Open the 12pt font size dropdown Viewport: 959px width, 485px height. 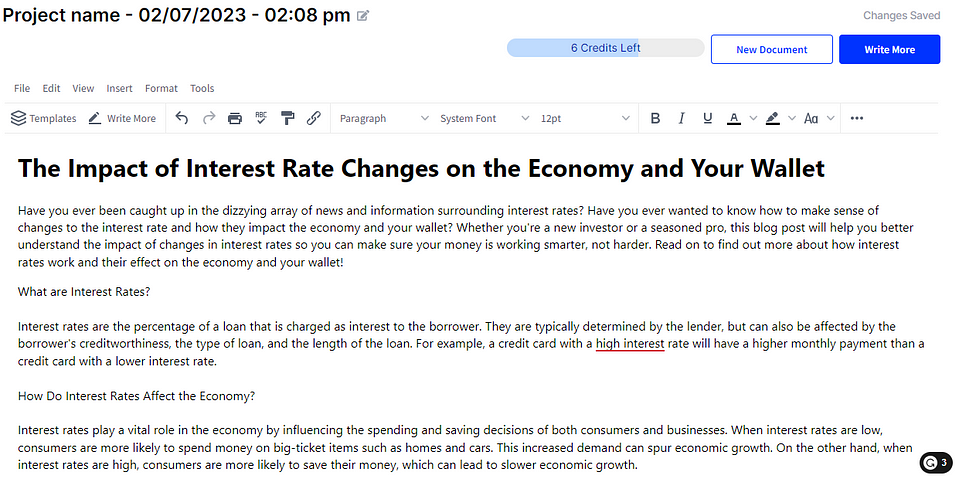pos(580,118)
